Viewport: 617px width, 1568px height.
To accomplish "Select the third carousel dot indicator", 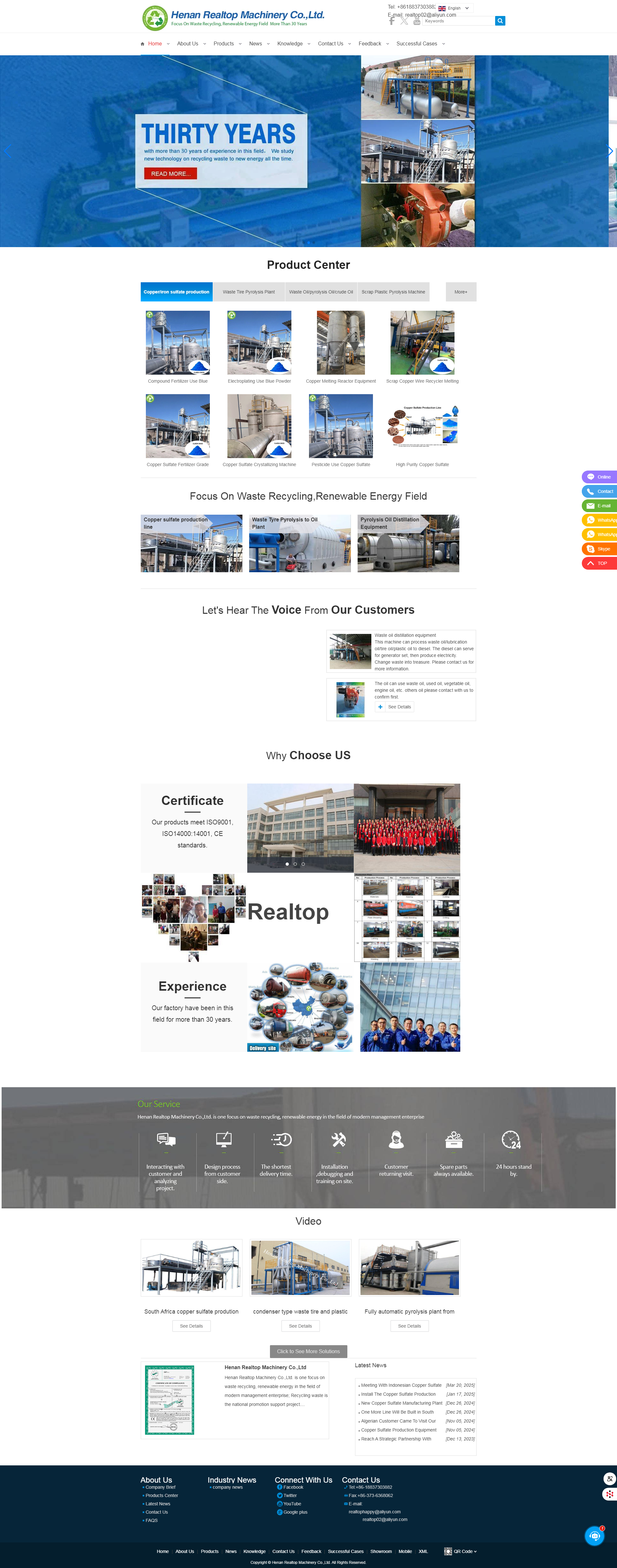I will (303, 864).
